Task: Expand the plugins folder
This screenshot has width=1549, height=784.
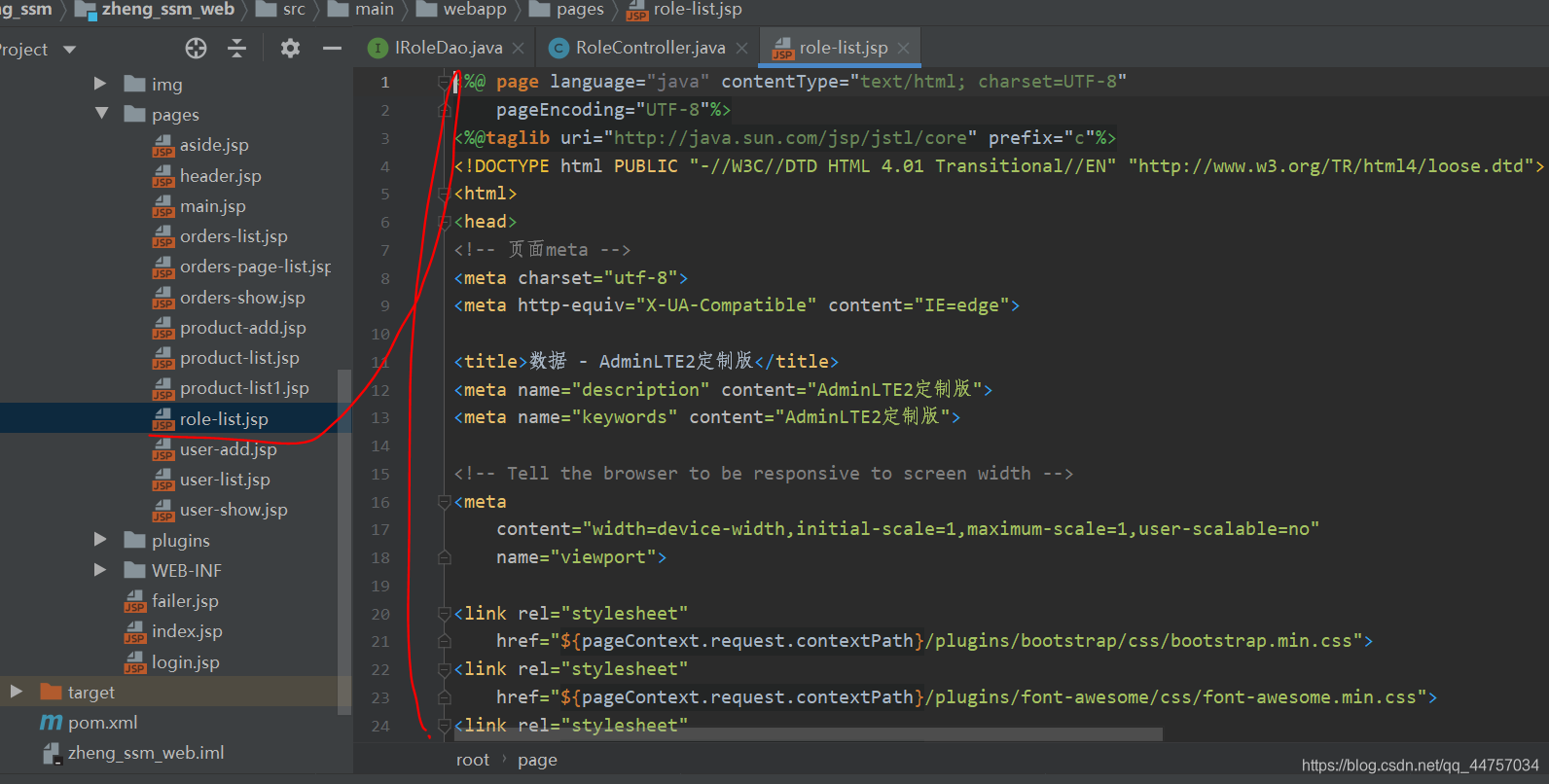Action: tap(100, 539)
